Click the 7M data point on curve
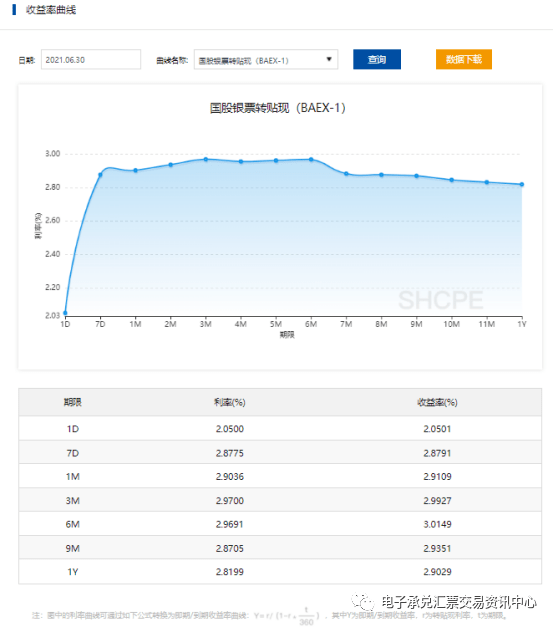554x627 pixels. click(346, 174)
